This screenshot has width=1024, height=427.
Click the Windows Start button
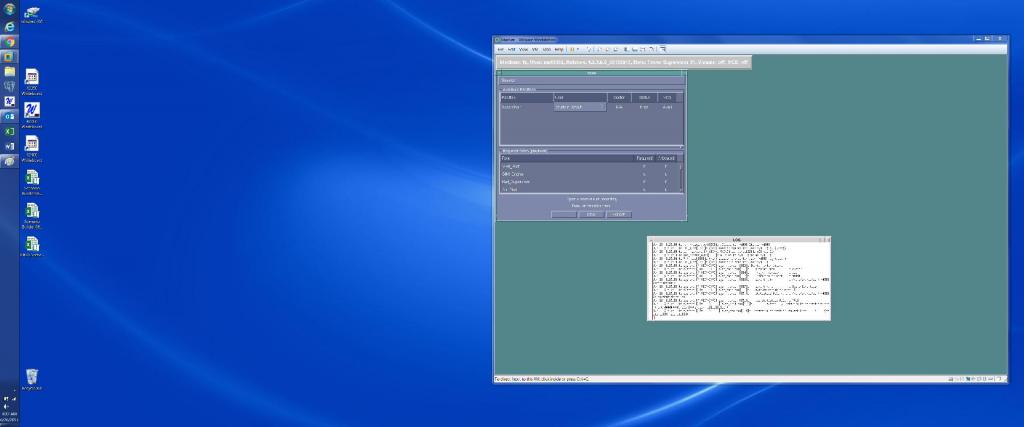coord(9,7)
